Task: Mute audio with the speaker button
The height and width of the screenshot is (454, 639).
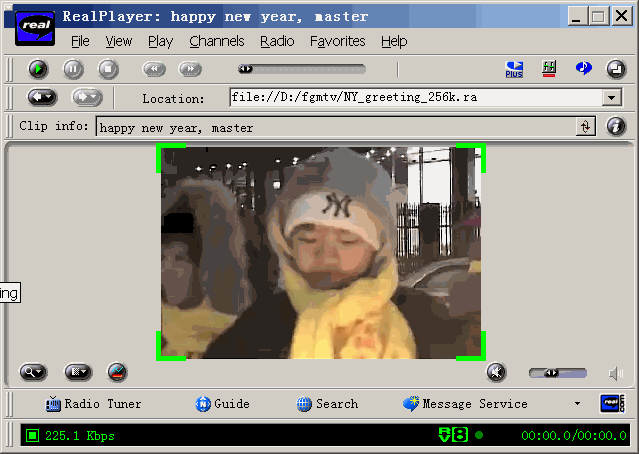Action: [497, 373]
